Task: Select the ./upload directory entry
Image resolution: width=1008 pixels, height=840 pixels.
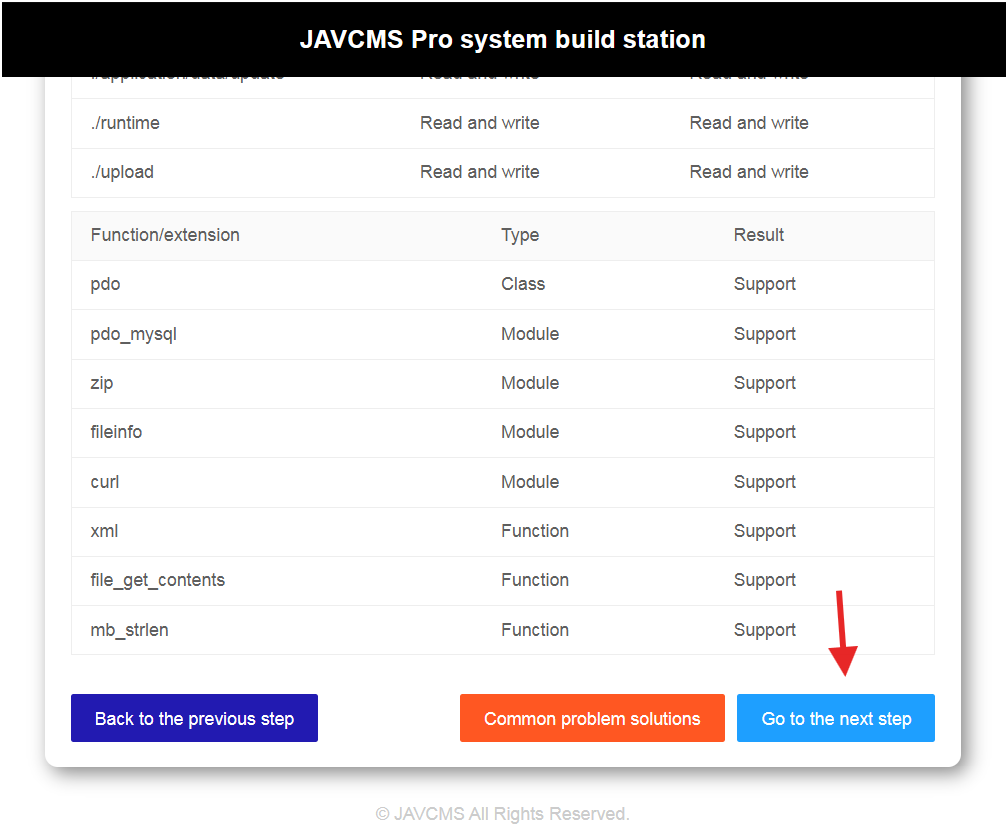Action: (x=122, y=172)
